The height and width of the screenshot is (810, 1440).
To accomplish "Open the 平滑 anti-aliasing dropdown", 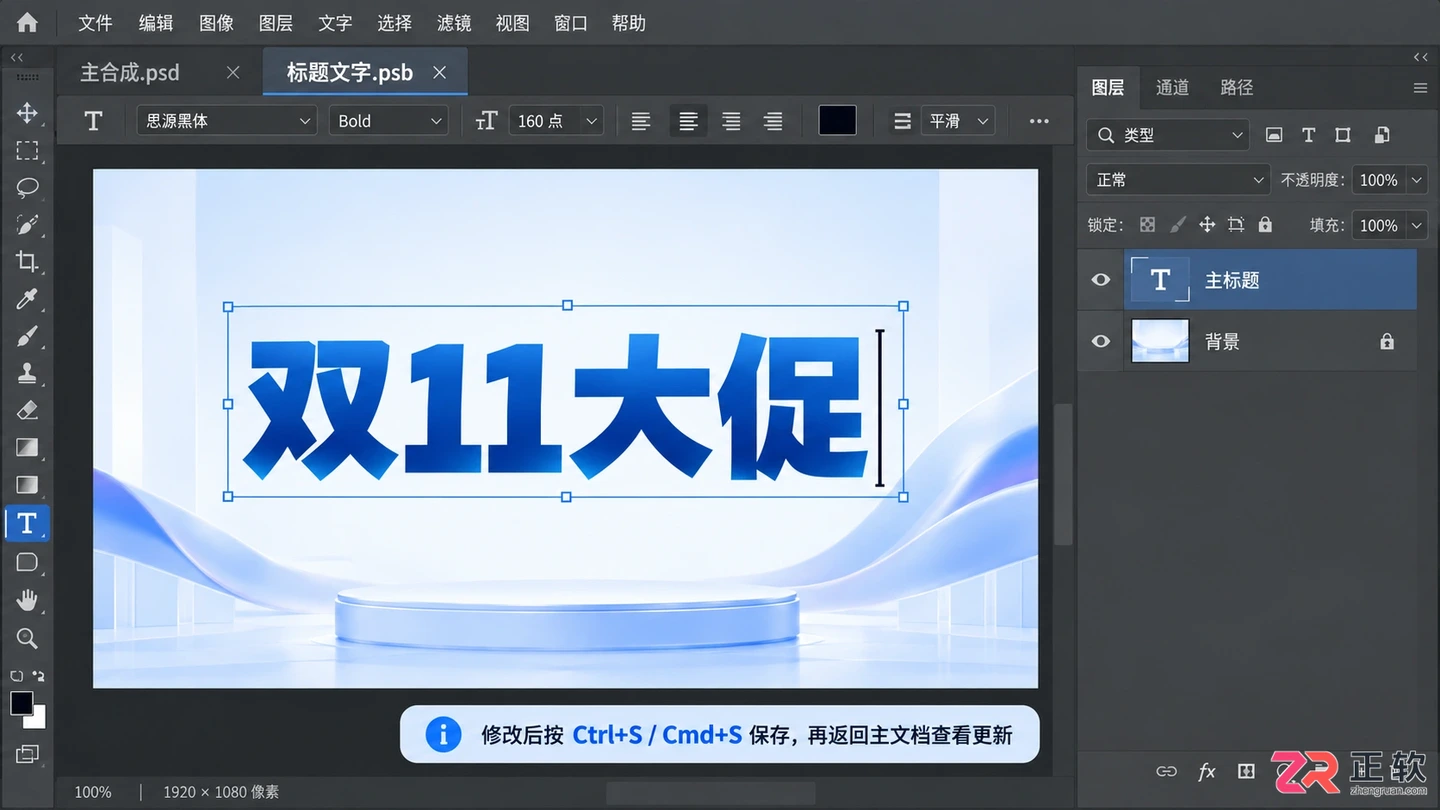I will pyautogui.click(x=956, y=121).
